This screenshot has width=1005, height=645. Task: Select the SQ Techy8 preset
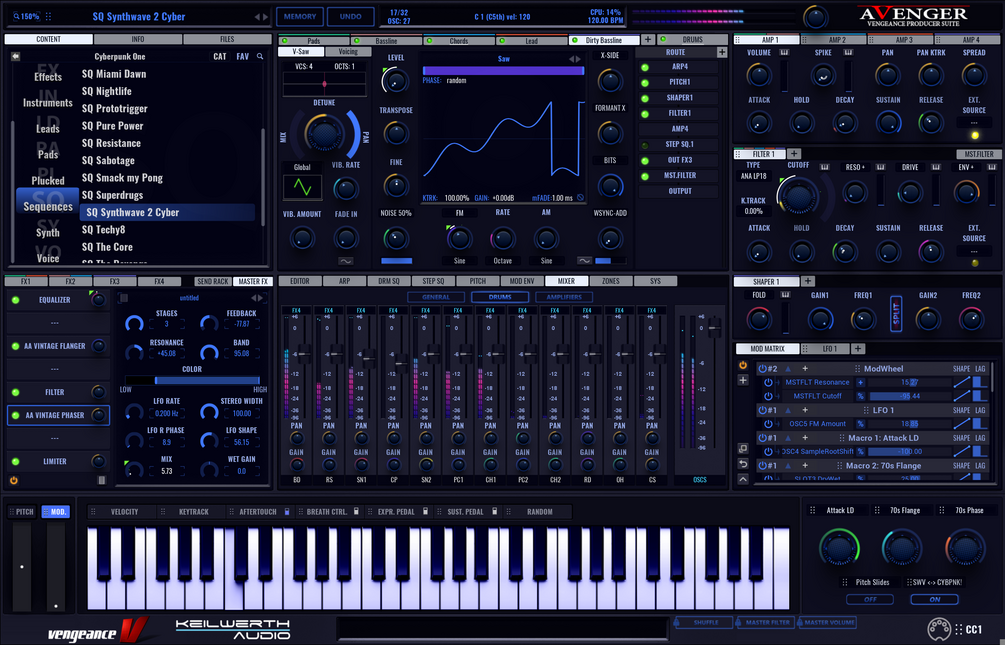(103, 230)
